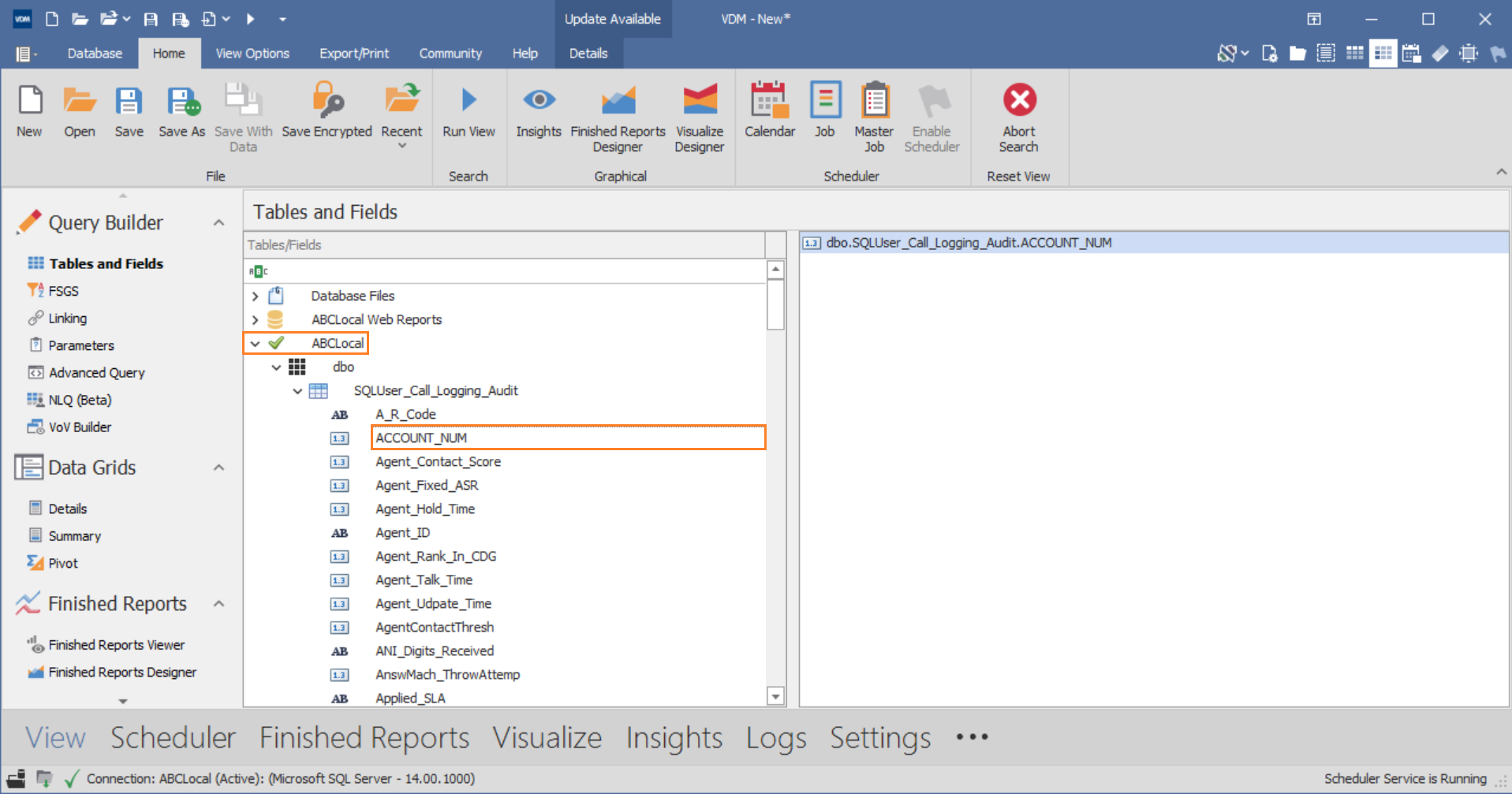1512x794 pixels.
Task: Select the ACCOUNT_NUM field
Action: click(x=568, y=438)
